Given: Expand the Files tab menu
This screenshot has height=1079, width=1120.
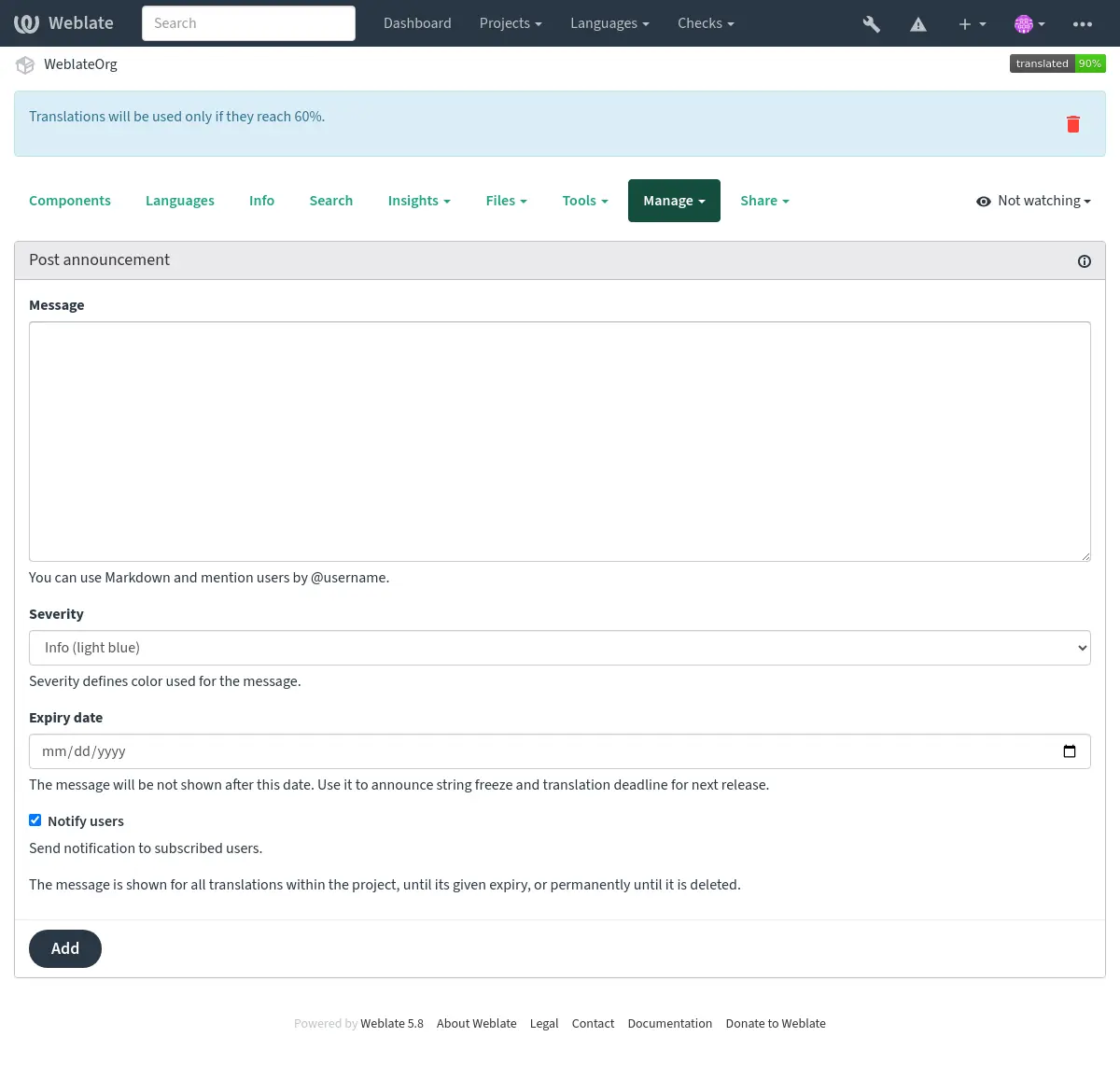Looking at the screenshot, I should click(x=506, y=201).
